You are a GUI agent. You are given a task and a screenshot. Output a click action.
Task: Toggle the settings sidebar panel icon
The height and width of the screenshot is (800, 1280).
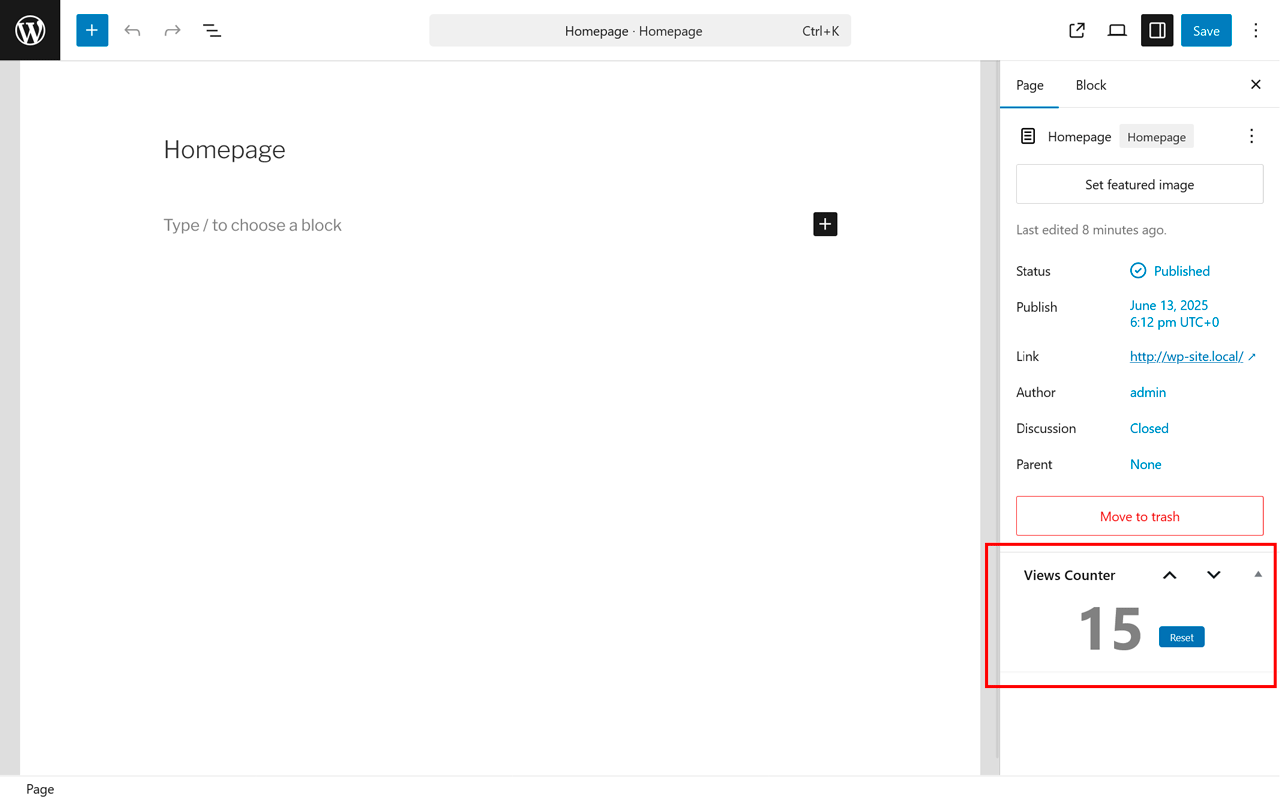coord(1157,30)
